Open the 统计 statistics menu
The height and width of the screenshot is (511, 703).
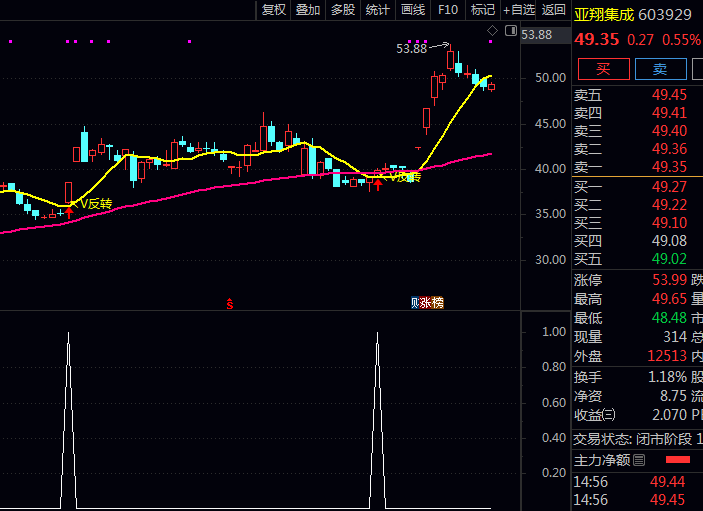(x=378, y=10)
